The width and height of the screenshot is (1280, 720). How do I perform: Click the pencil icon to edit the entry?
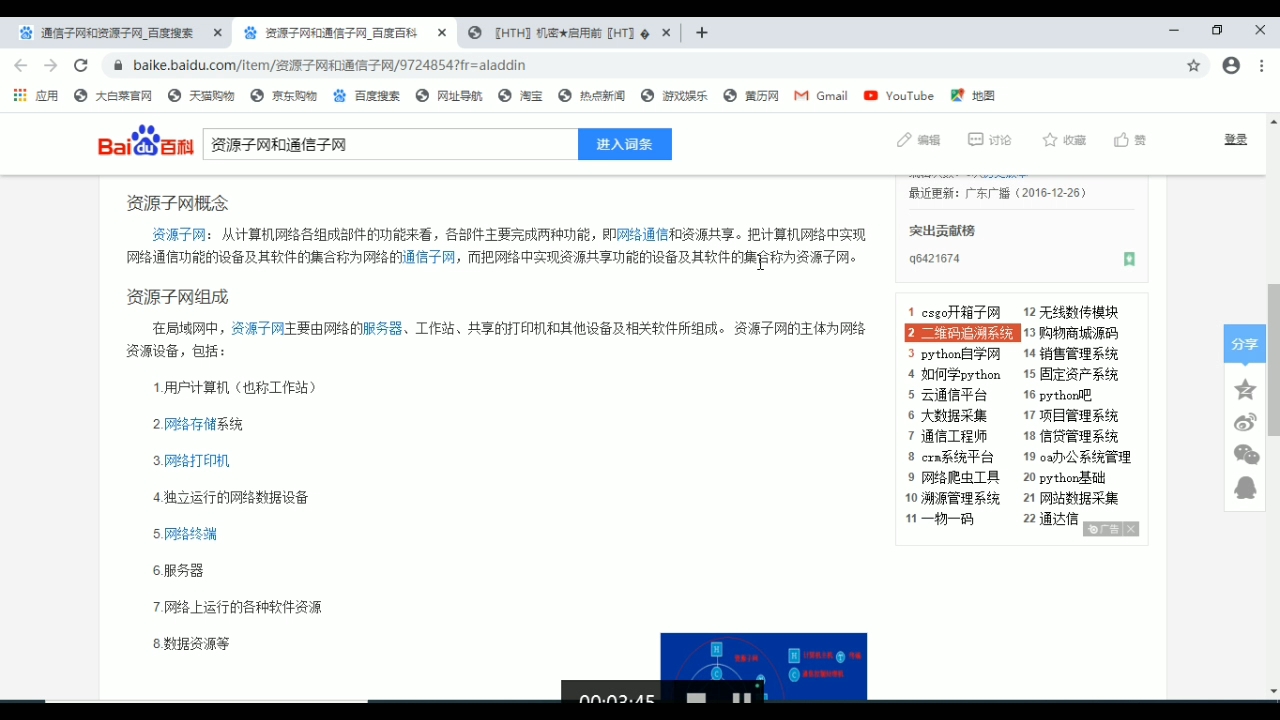[903, 140]
